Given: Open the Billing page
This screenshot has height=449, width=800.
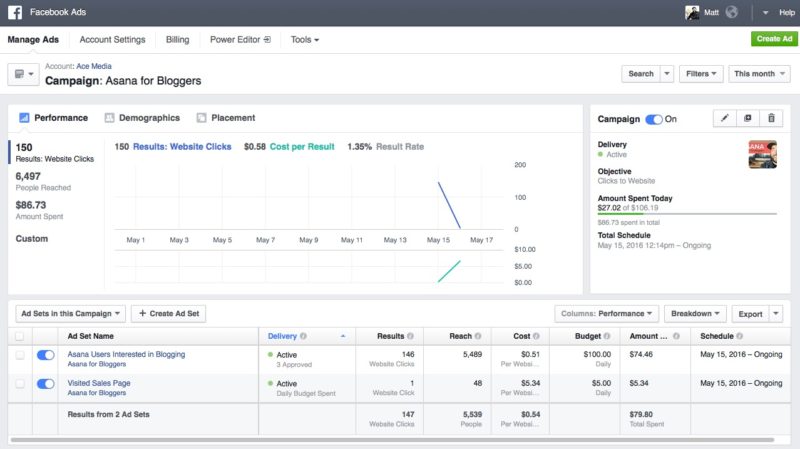Looking at the screenshot, I should [x=178, y=40].
